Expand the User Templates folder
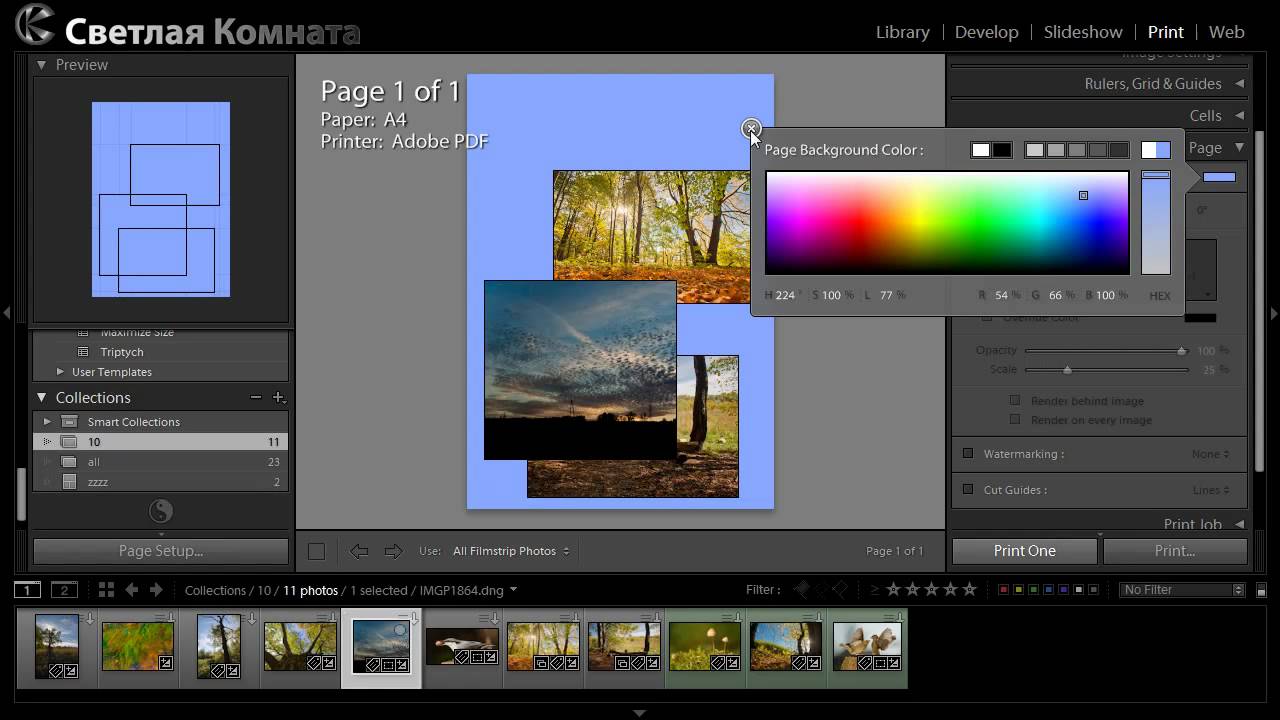 point(60,372)
